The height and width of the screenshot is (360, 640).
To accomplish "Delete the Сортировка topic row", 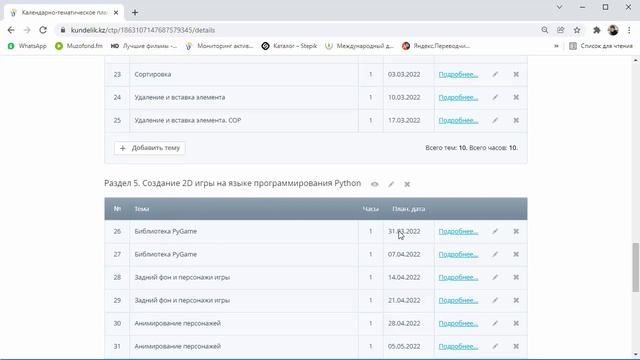I will 516,74.
